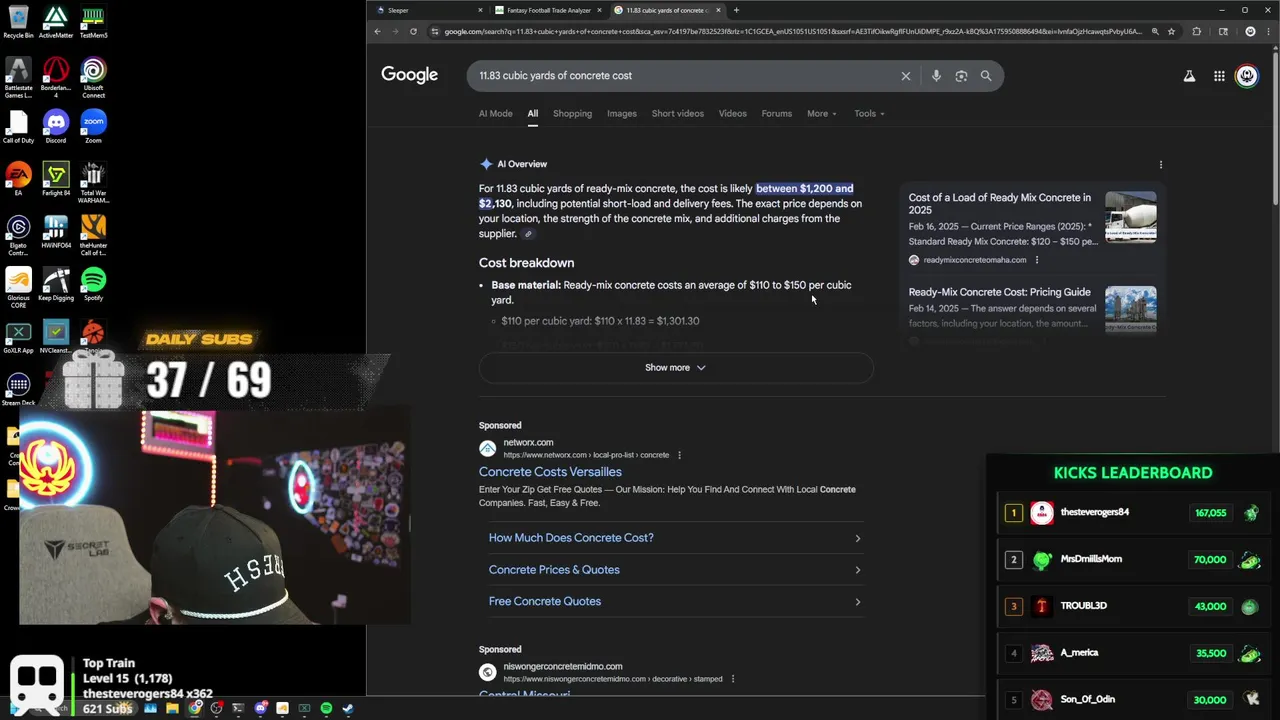1280x720 pixels.
Task: Open niswongerconcretemidmo.com ad options menu
Action: 733,679
